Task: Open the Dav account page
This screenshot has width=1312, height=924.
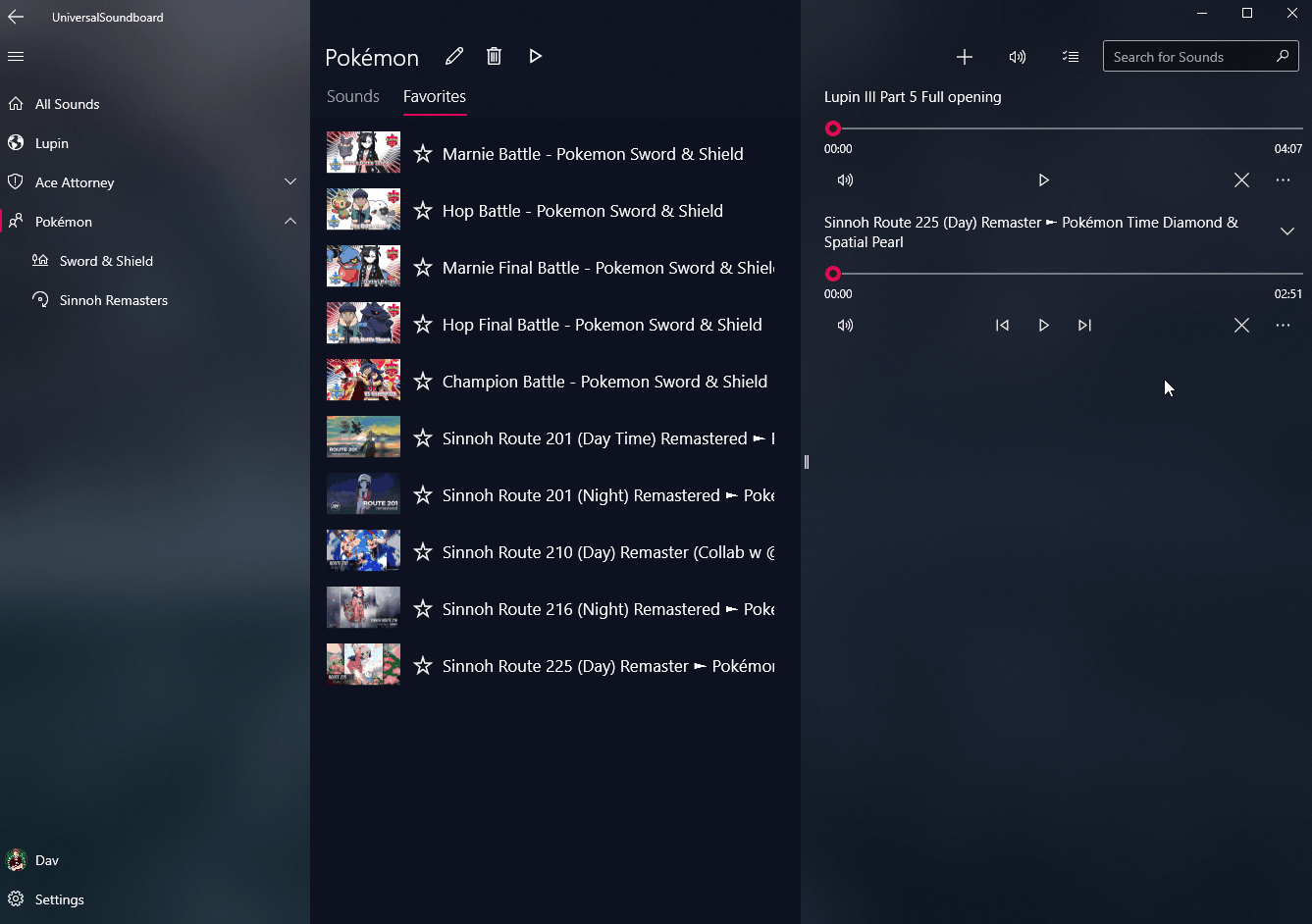Action: click(155, 860)
